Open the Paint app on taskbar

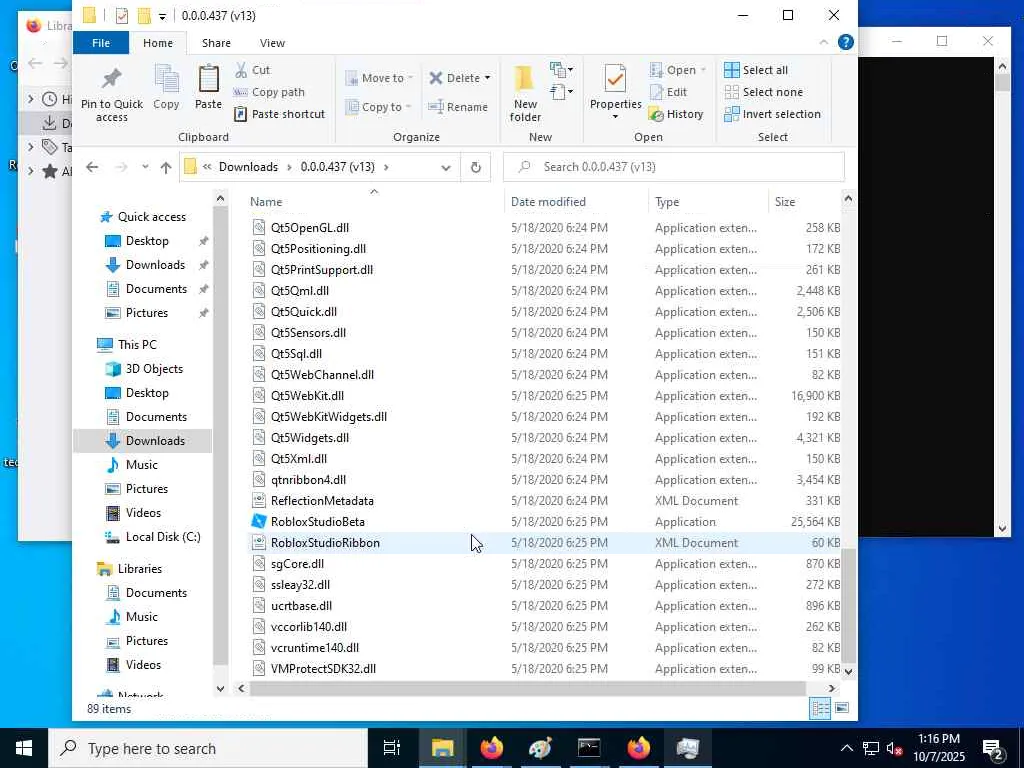click(540, 748)
